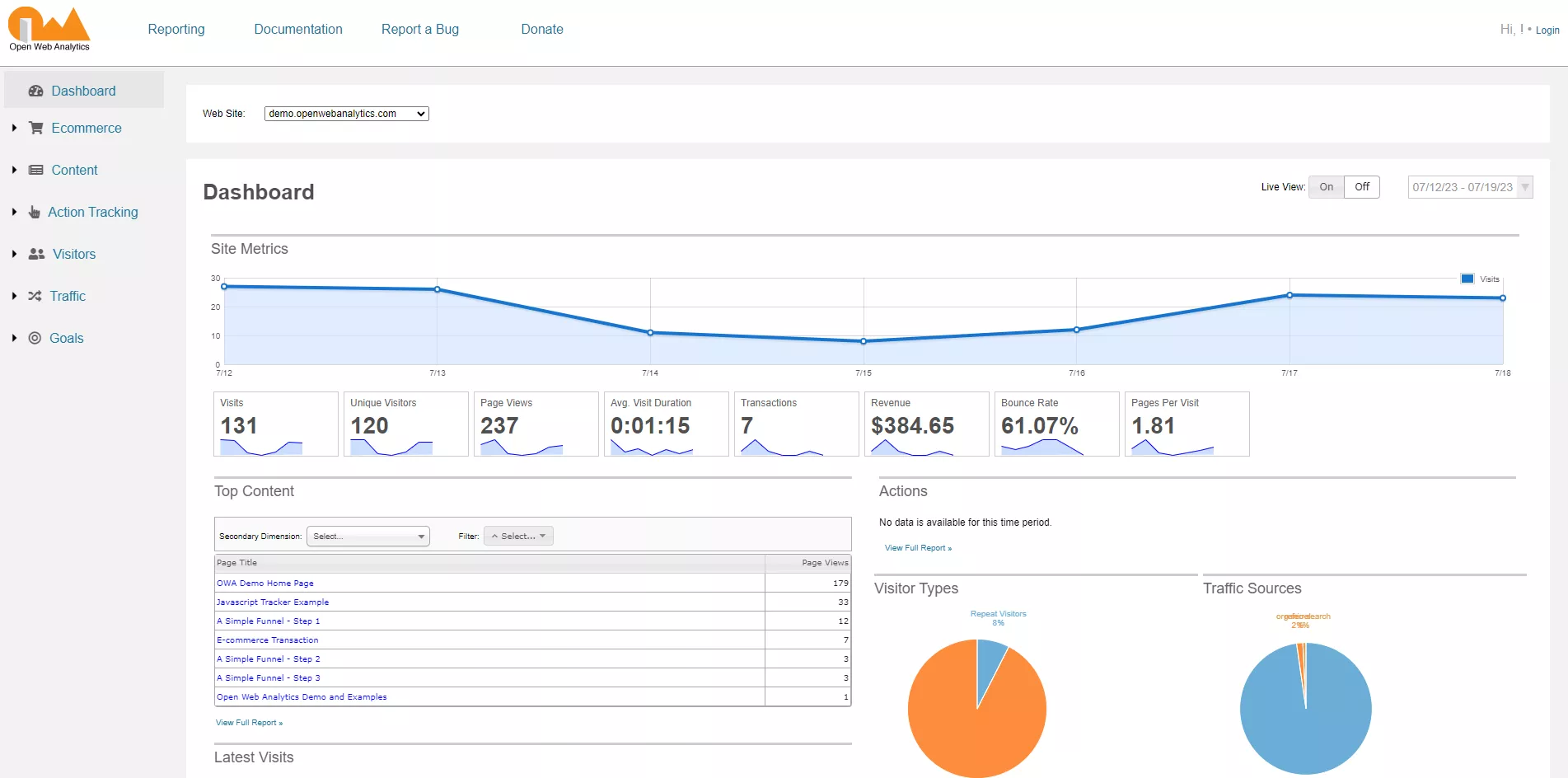Select Content label in the sidebar

coord(74,170)
